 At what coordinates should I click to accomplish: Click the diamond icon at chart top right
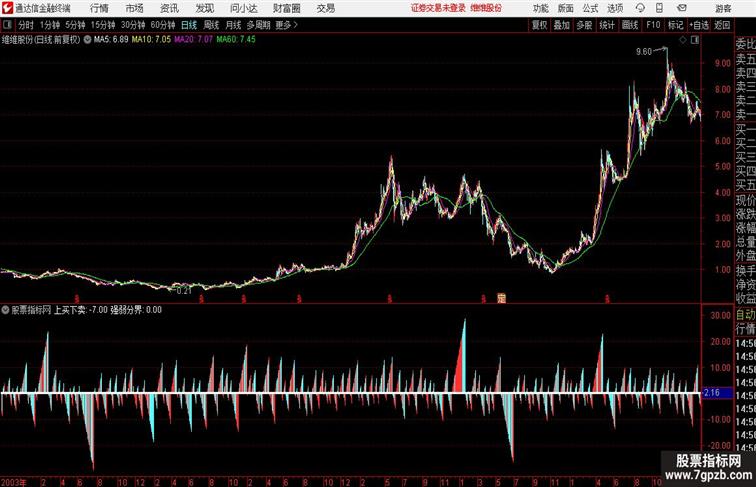(683, 40)
